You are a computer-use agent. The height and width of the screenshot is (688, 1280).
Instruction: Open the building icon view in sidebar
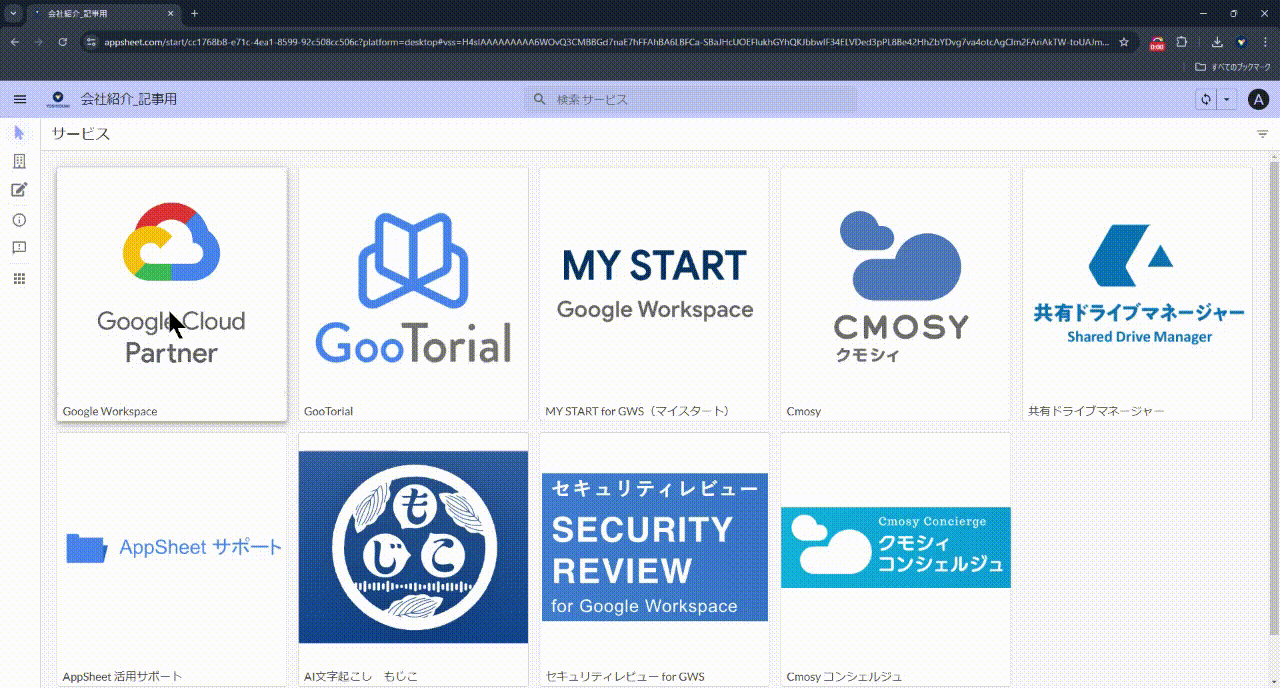[19, 162]
